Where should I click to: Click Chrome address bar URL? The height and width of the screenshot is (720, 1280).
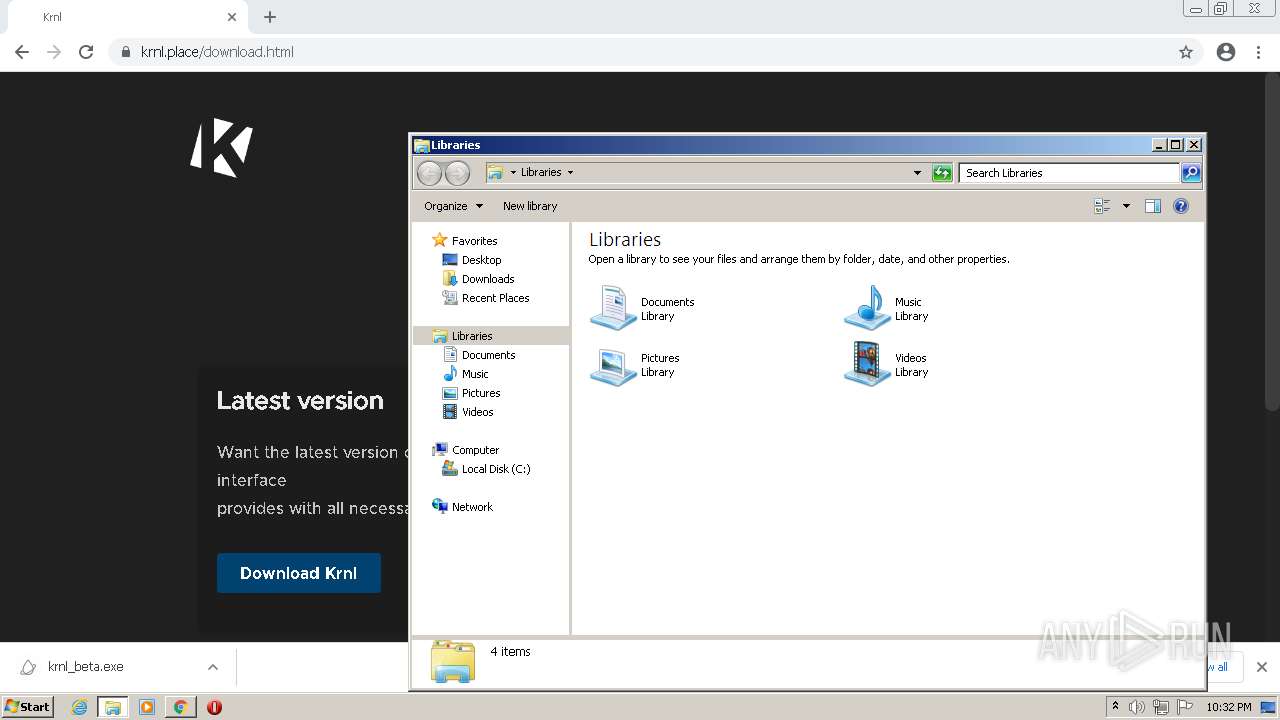217,52
